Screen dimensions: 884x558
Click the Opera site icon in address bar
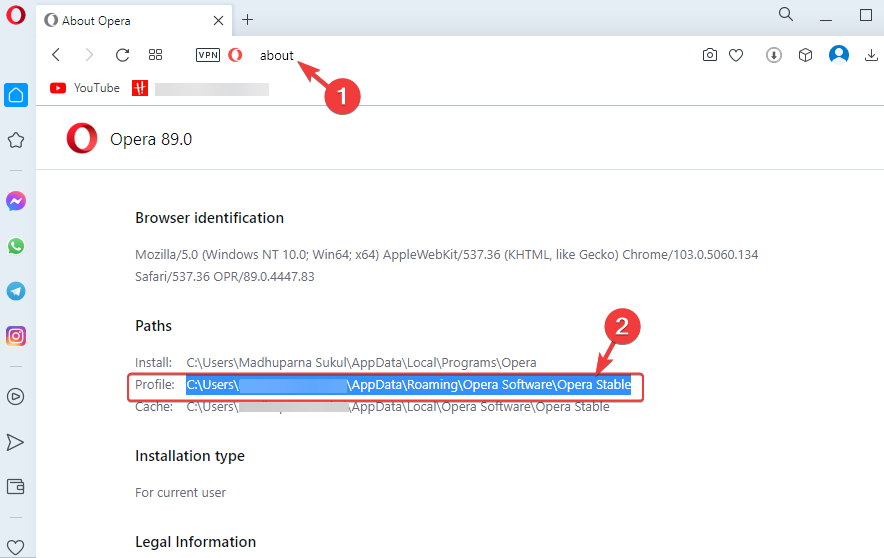(235, 55)
